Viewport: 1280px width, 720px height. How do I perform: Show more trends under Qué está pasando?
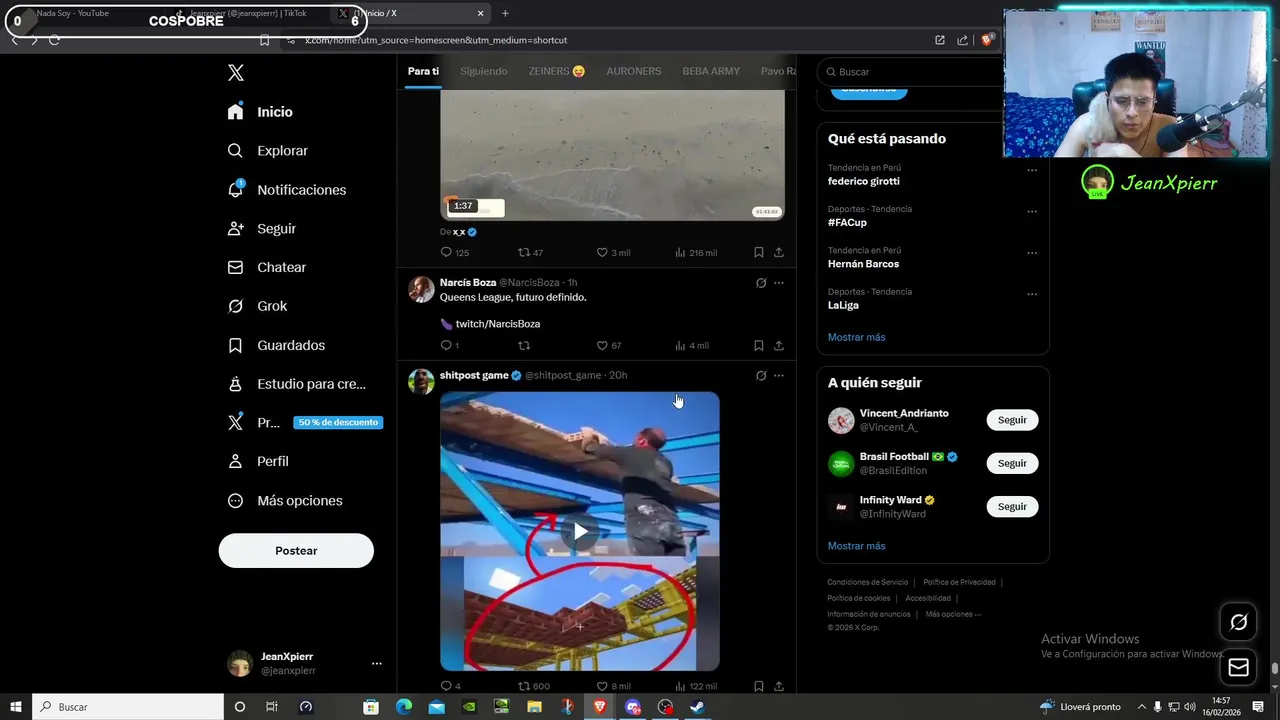[856, 337]
